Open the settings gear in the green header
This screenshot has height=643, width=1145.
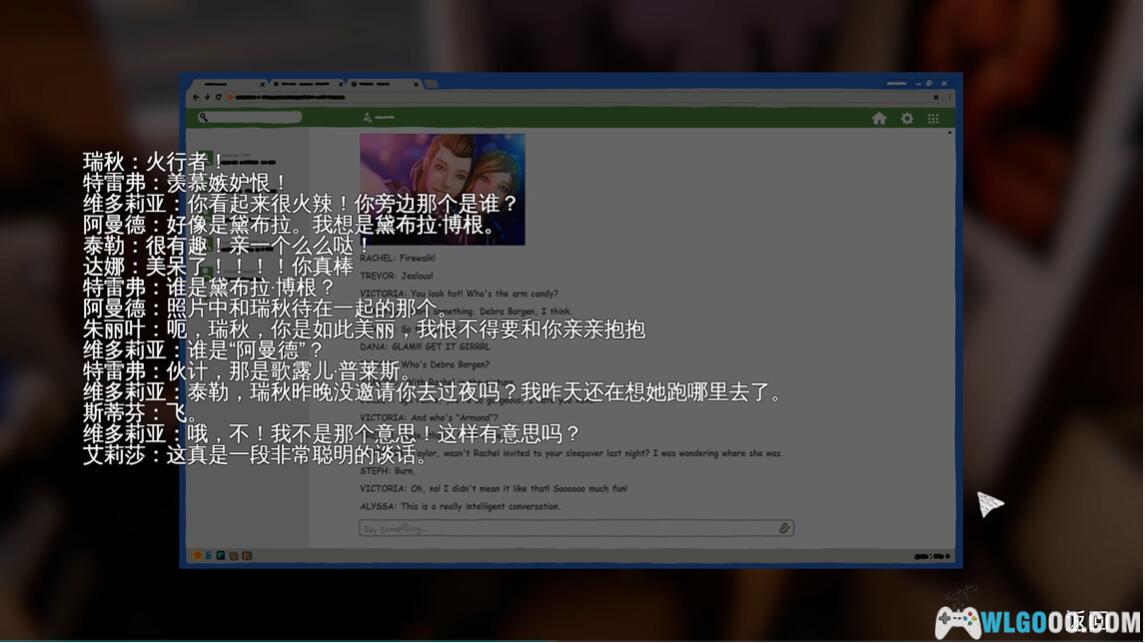point(907,119)
